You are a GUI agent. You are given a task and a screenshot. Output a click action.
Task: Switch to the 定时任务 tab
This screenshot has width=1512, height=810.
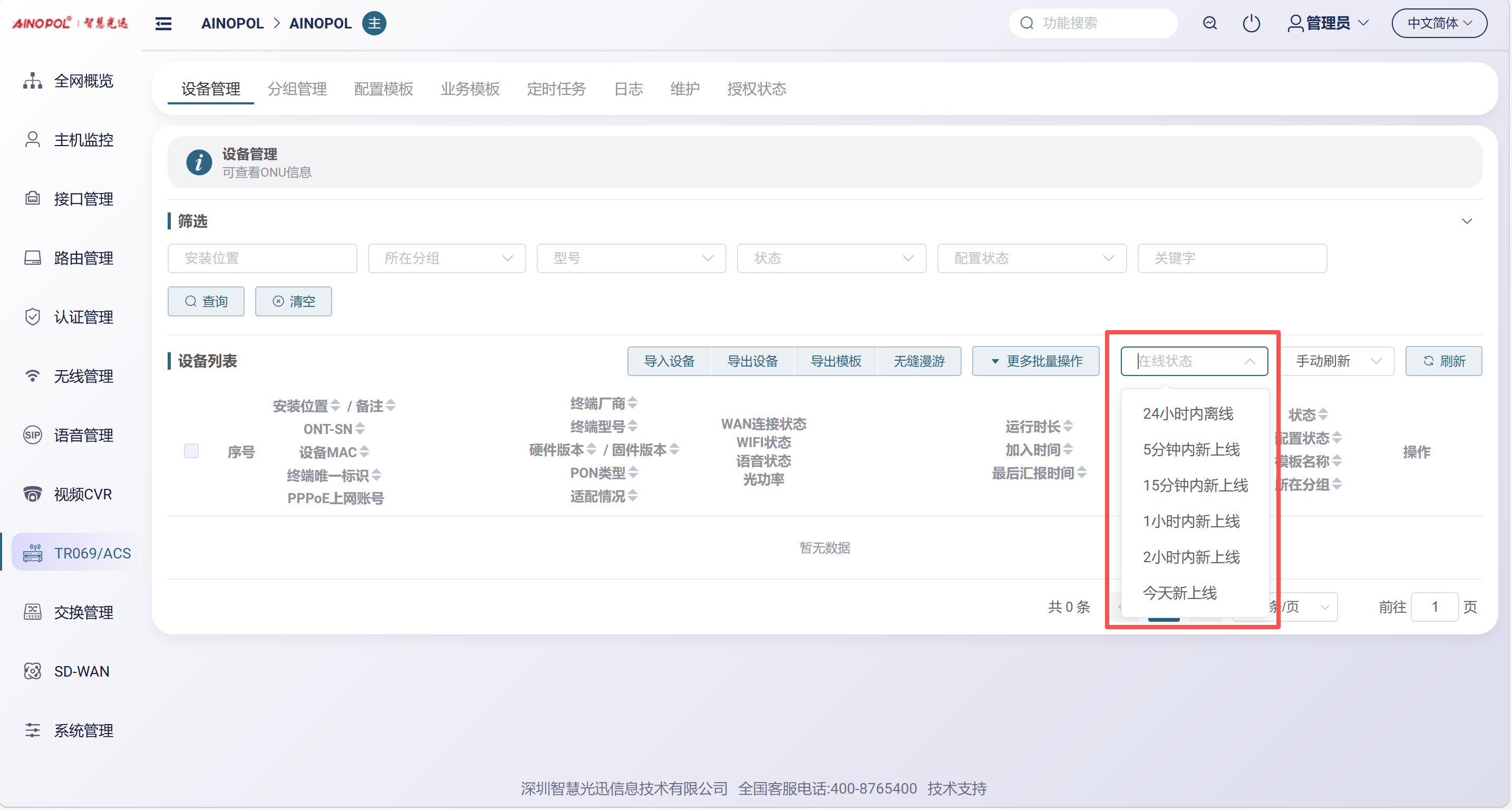556,89
